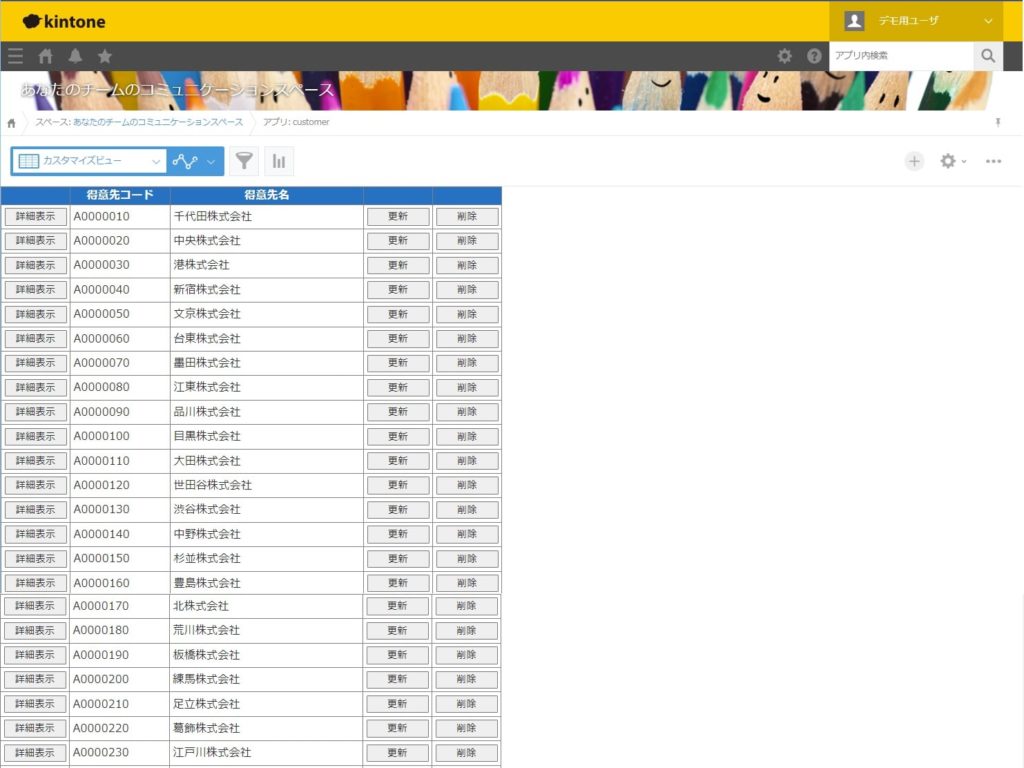Expand the chevron beside app settings gear
The width and height of the screenshot is (1024, 768).
964,161
